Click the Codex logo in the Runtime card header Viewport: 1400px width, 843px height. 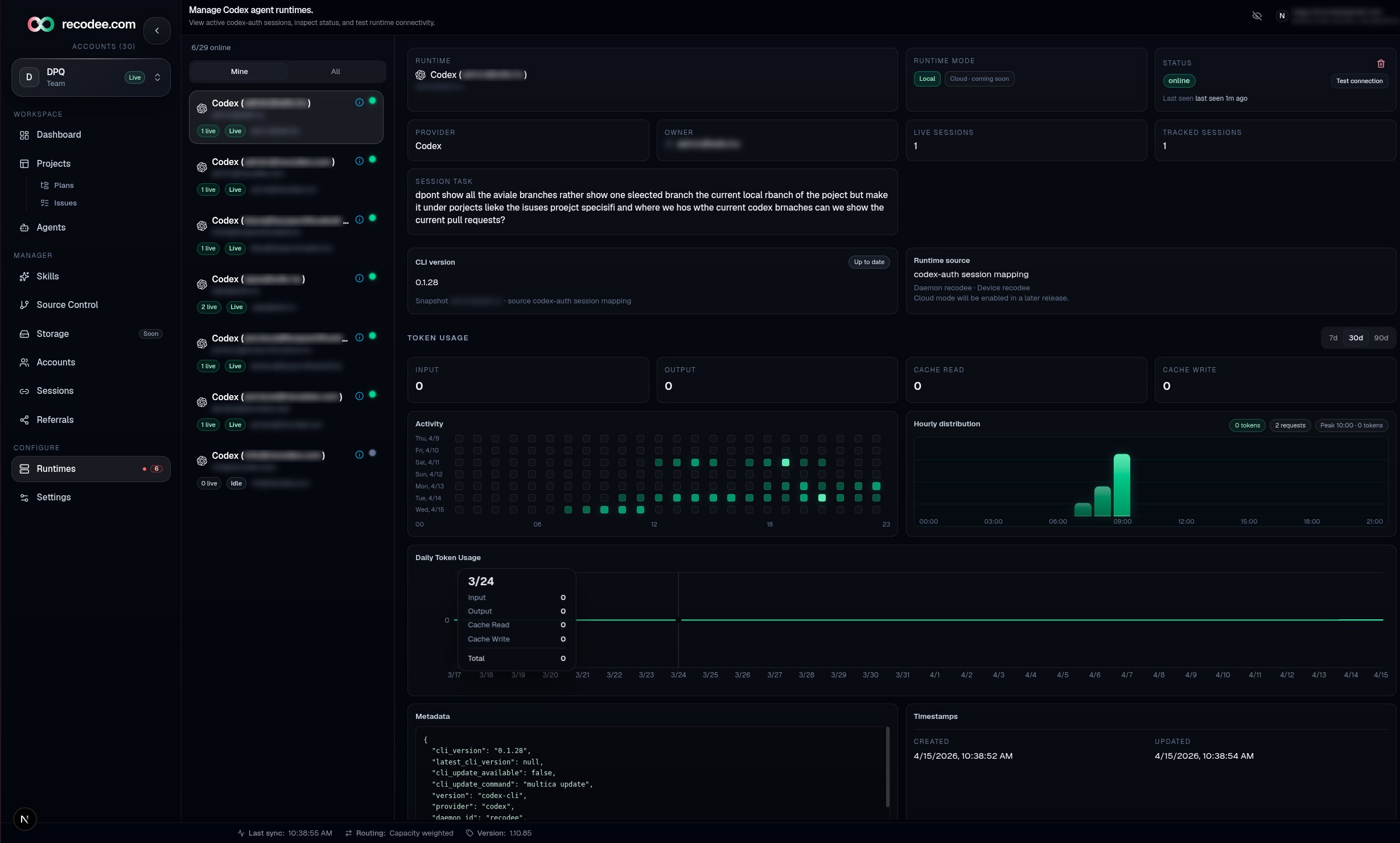coord(421,75)
